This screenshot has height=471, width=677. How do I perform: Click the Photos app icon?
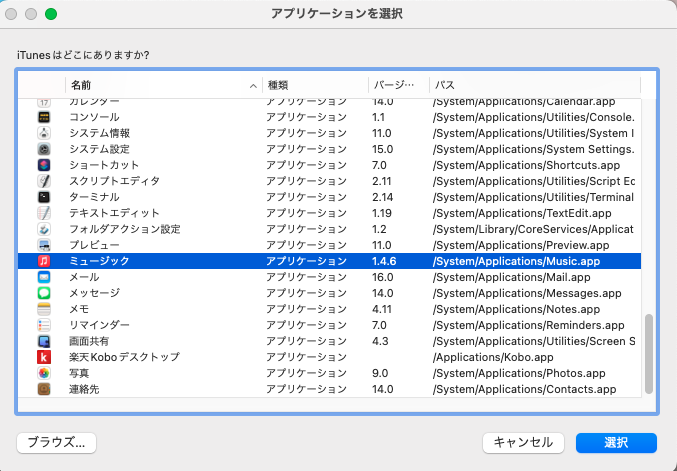point(44,373)
